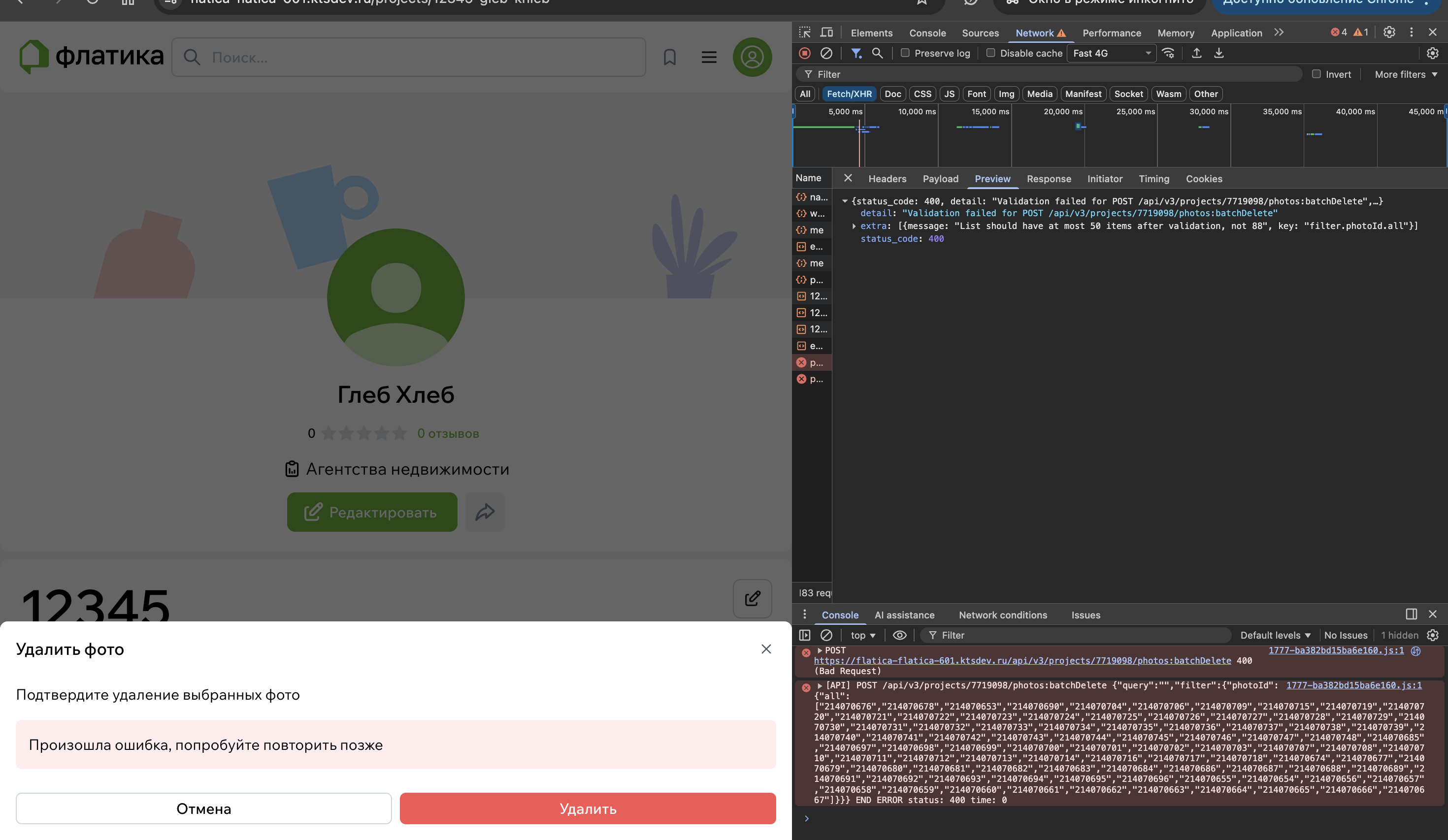1448x840 pixels.
Task: Open the top context dropdown in console
Action: pos(862,635)
